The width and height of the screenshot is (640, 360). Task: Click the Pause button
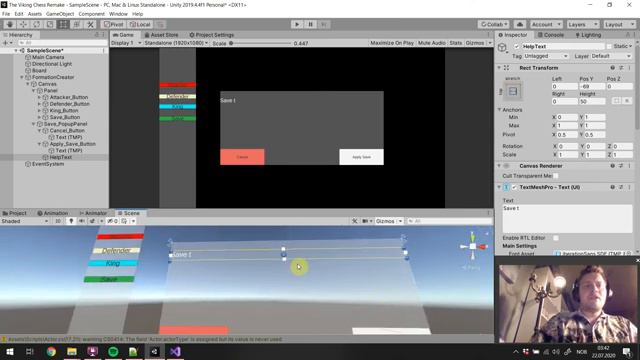coord(310,24)
